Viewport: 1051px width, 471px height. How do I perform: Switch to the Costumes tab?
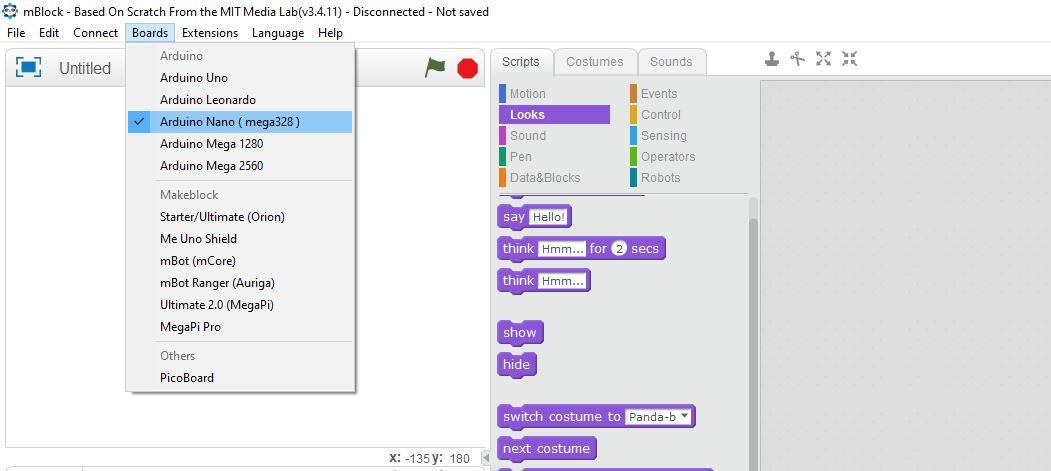pyautogui.click(x=595, y=62)
